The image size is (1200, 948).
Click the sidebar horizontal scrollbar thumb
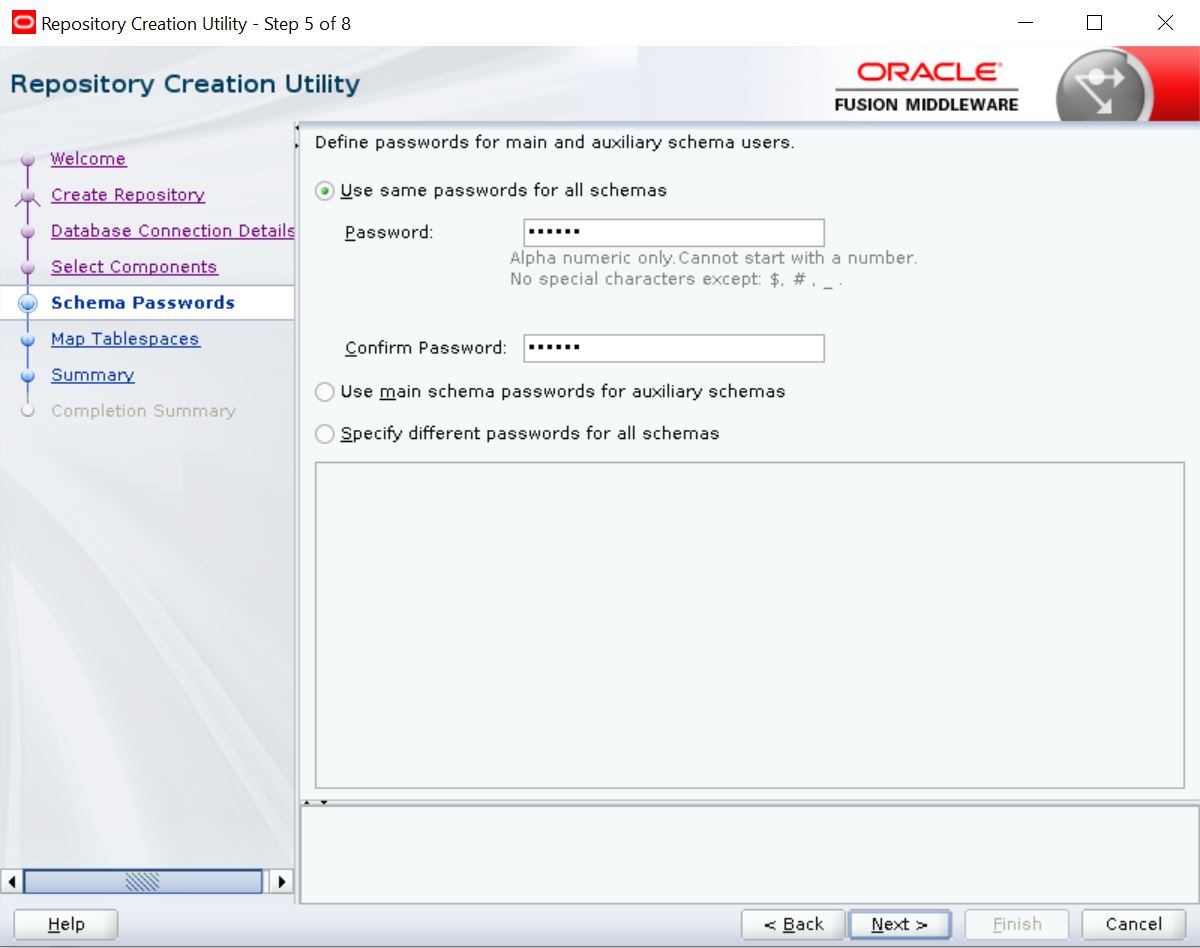(x=143, y=881)
